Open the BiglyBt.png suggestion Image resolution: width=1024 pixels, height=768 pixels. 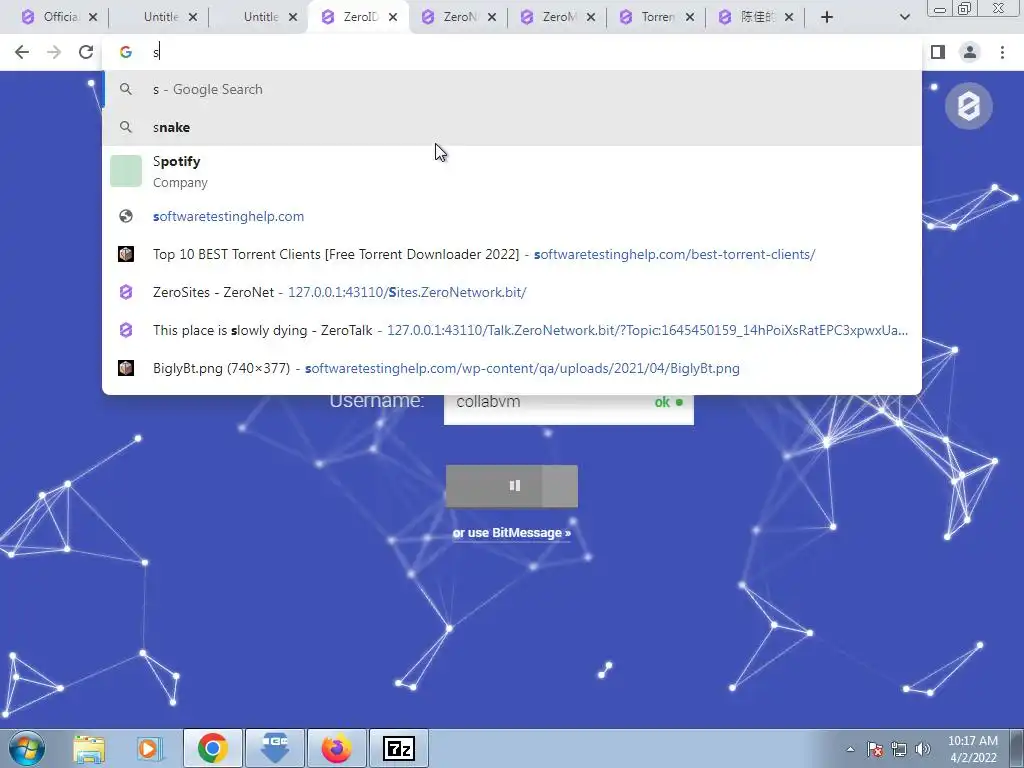512,368
